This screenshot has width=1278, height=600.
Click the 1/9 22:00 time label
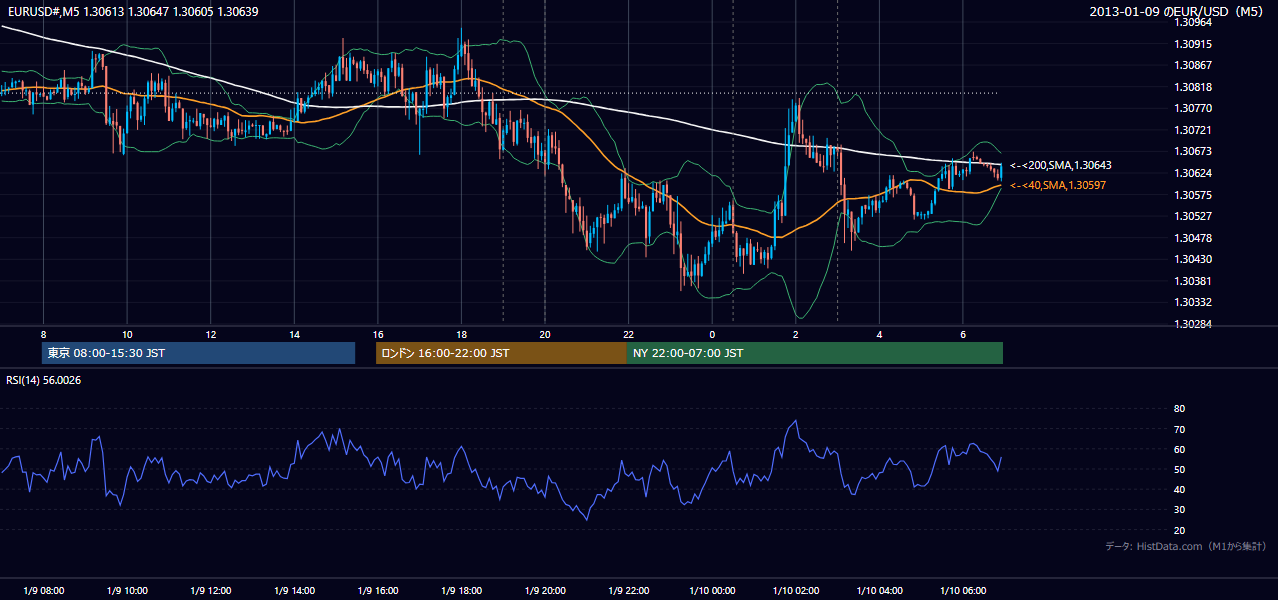pos(628,591)
